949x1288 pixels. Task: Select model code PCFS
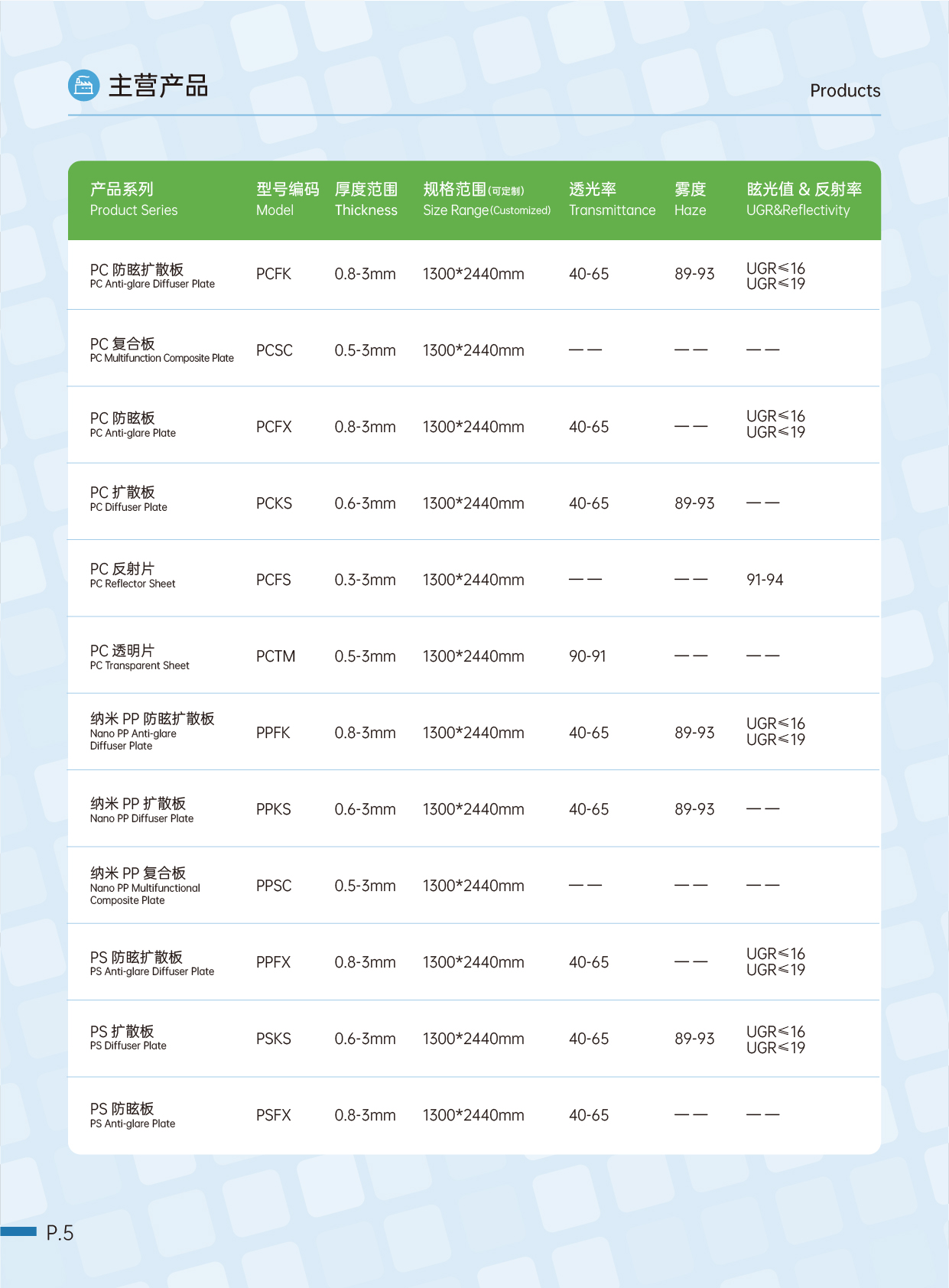(x=273, y=580)
